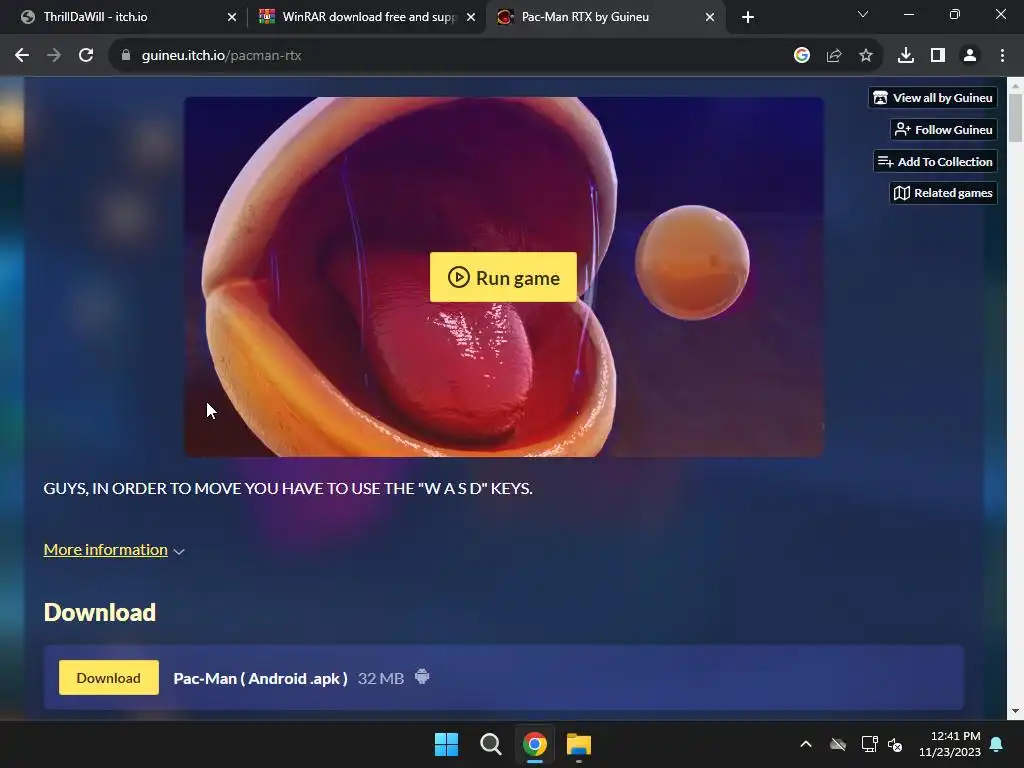Follow Guineu on itch.io
Image resolution: width=1024 pixels, height=768 pixels.
(x=944, y=130)
